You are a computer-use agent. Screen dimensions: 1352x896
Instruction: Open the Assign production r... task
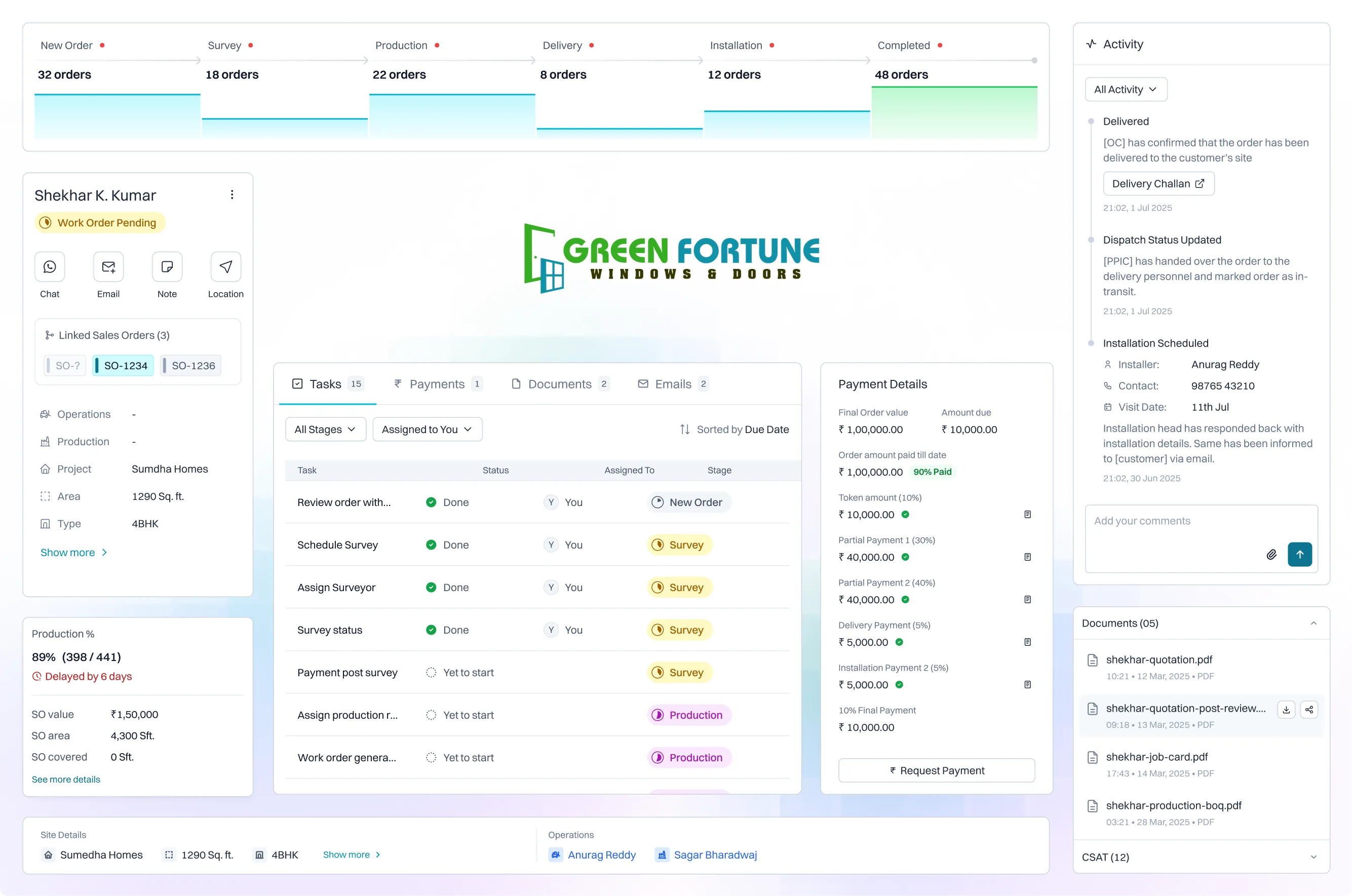538,715
